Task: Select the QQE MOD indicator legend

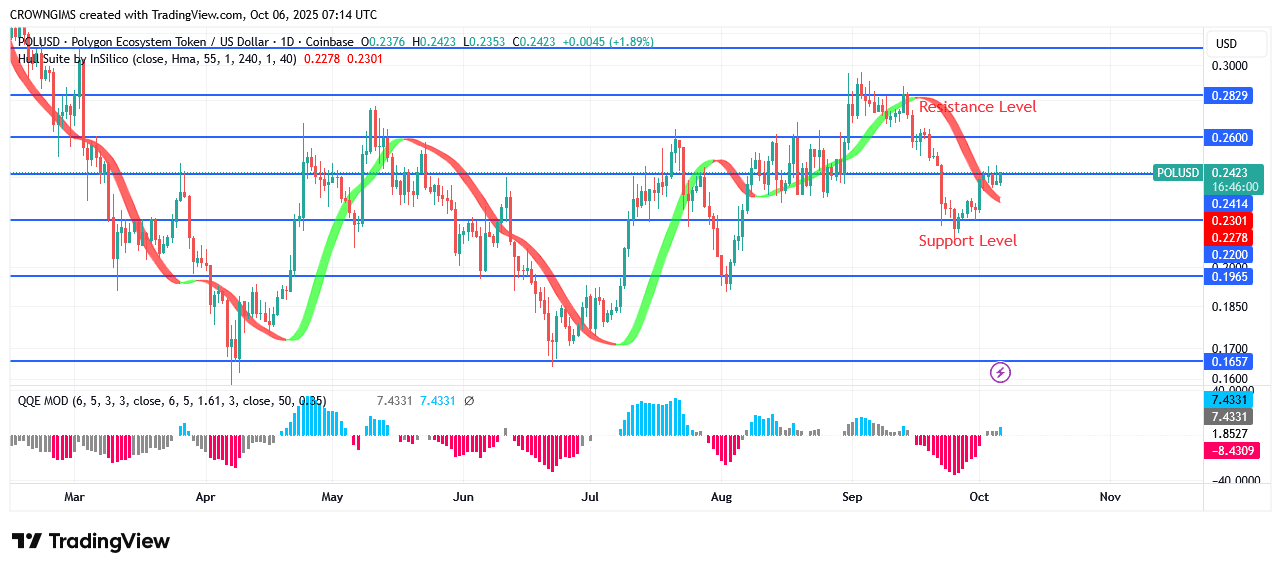Action: (x=45, y=401)
